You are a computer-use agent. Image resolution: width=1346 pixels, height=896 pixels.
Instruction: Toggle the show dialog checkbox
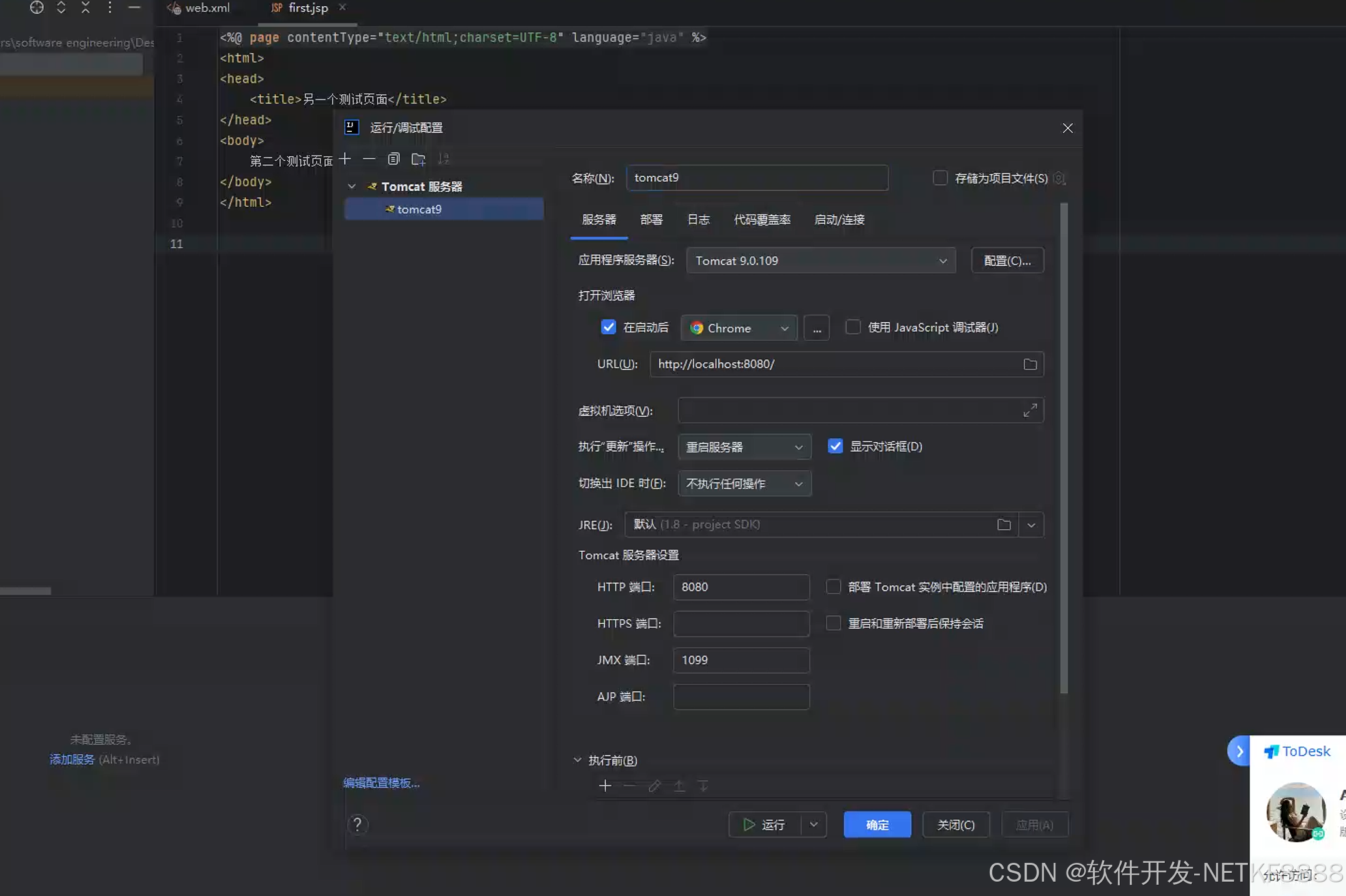[x=835, y=446]
